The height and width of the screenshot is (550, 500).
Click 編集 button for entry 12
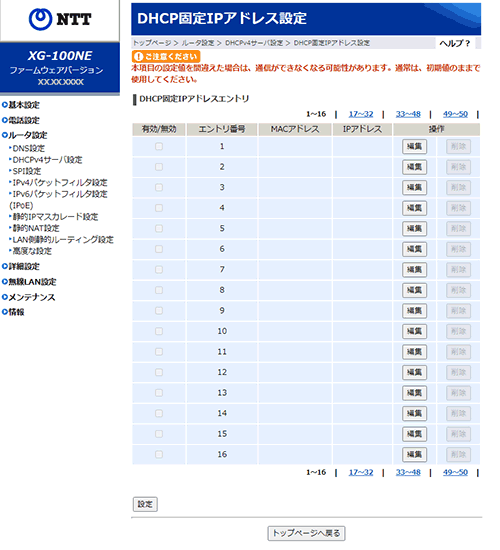(414, 372)
